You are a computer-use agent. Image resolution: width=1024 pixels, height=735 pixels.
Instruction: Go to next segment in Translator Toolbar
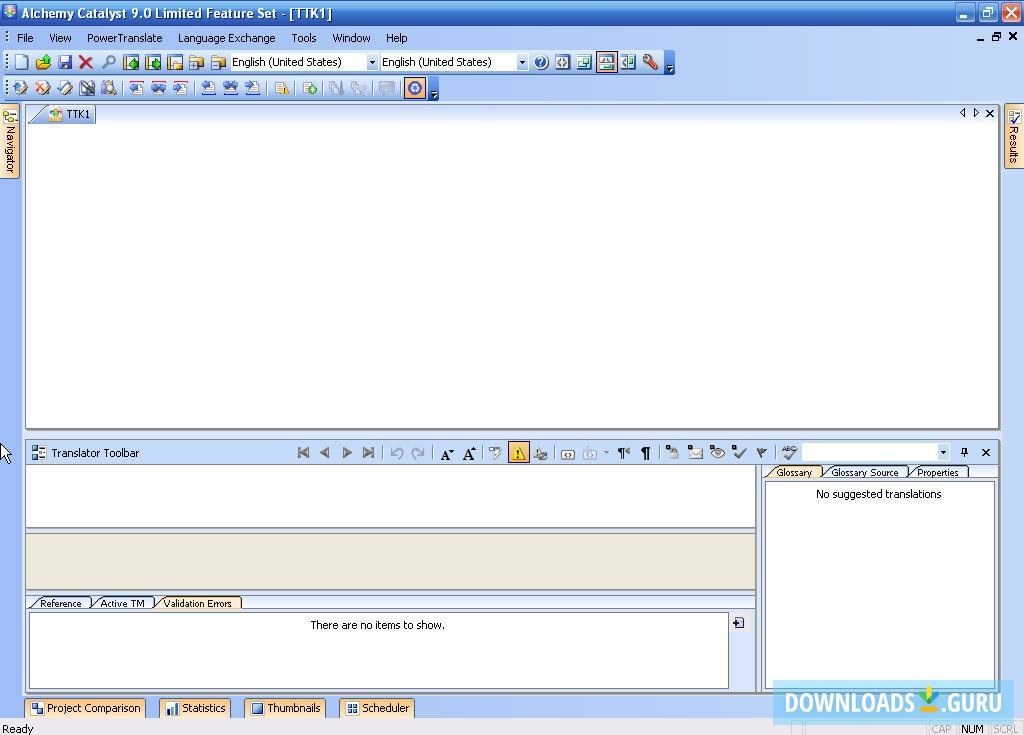click(347, 453)
